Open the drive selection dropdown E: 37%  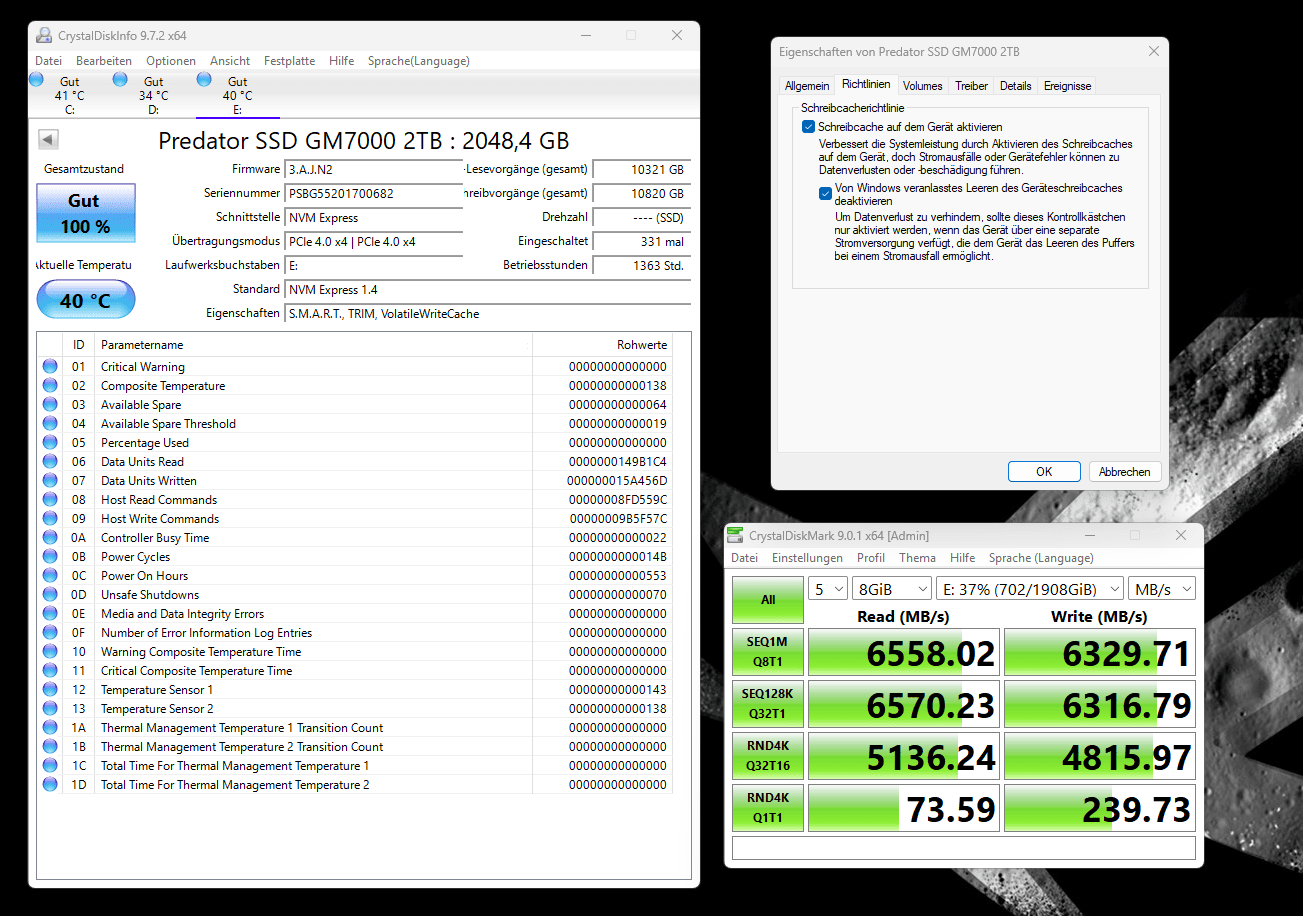tap(1030, 589)
